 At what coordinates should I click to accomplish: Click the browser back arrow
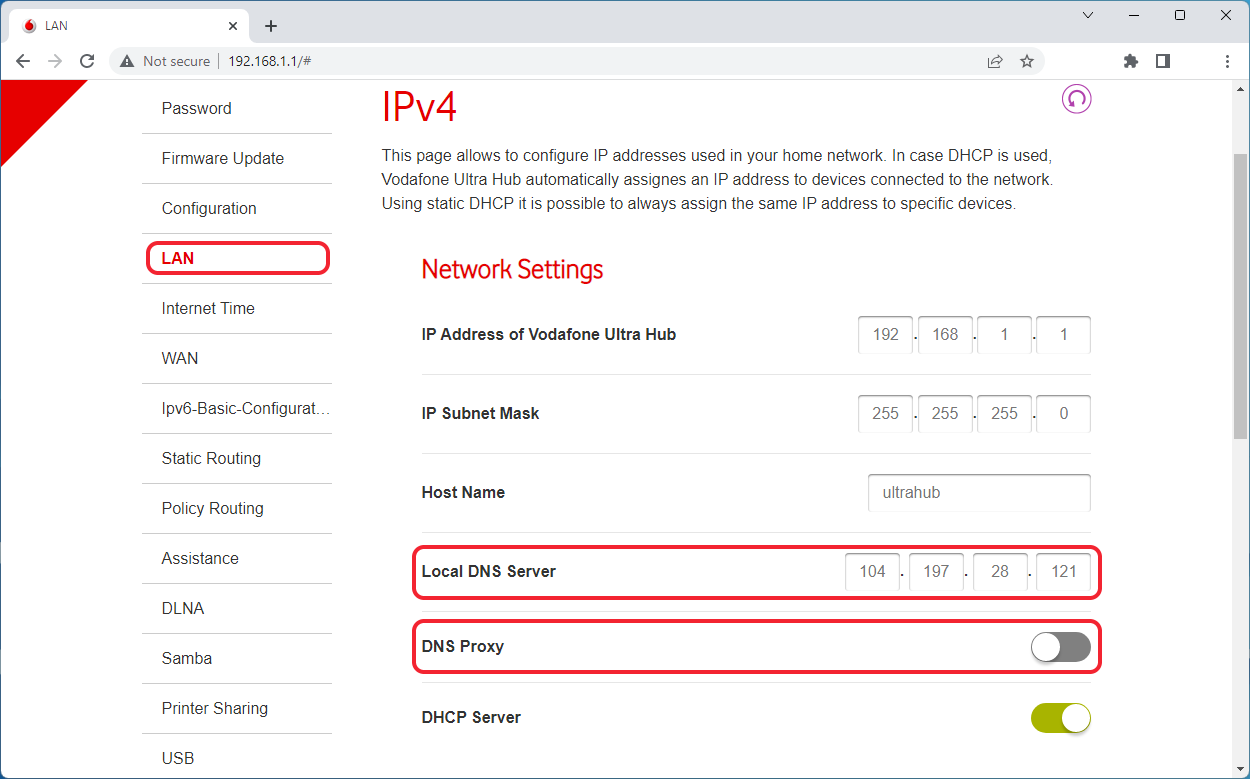pos(23,61)
